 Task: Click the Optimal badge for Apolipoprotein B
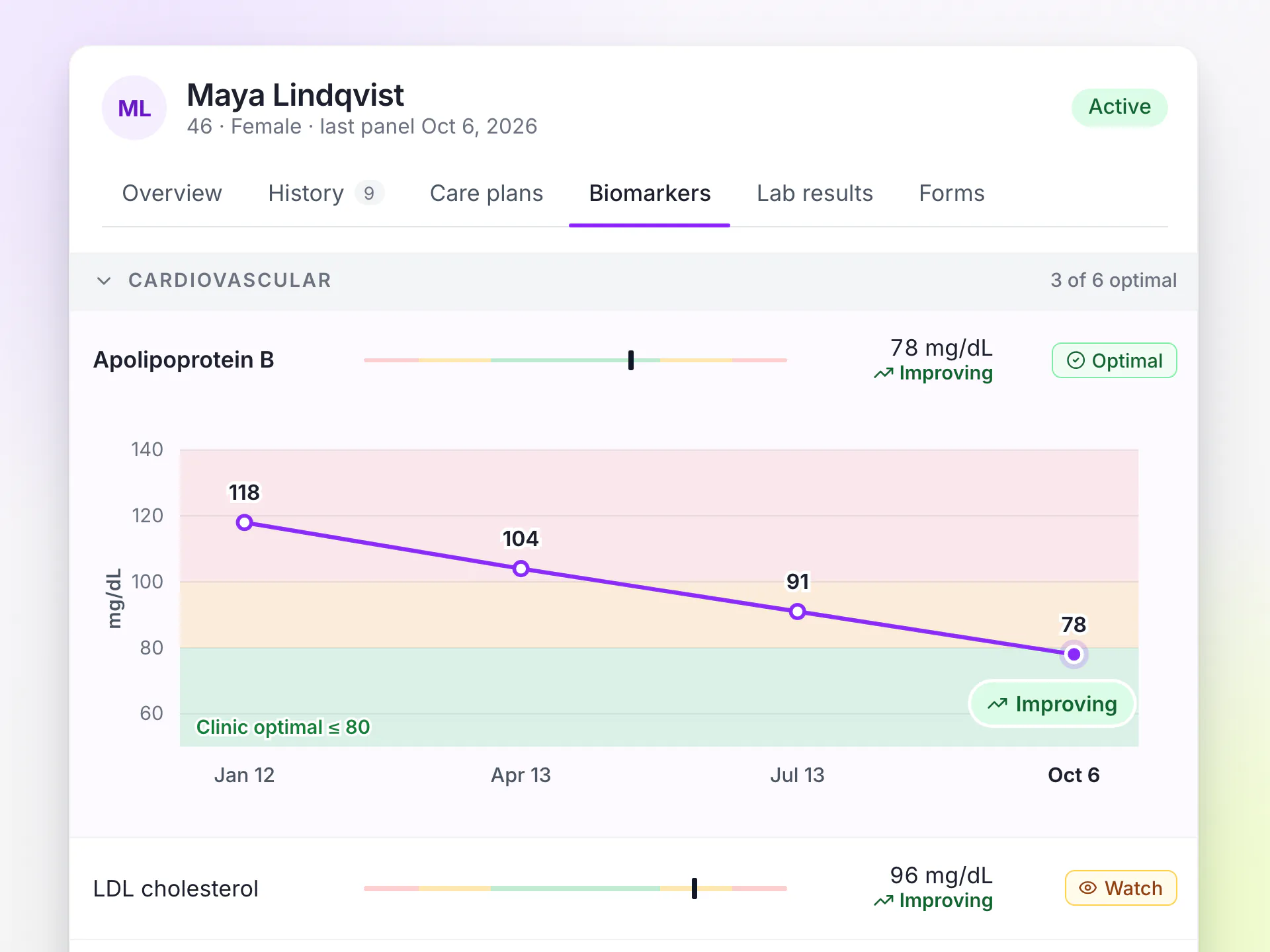click(x=1114, y=360)
